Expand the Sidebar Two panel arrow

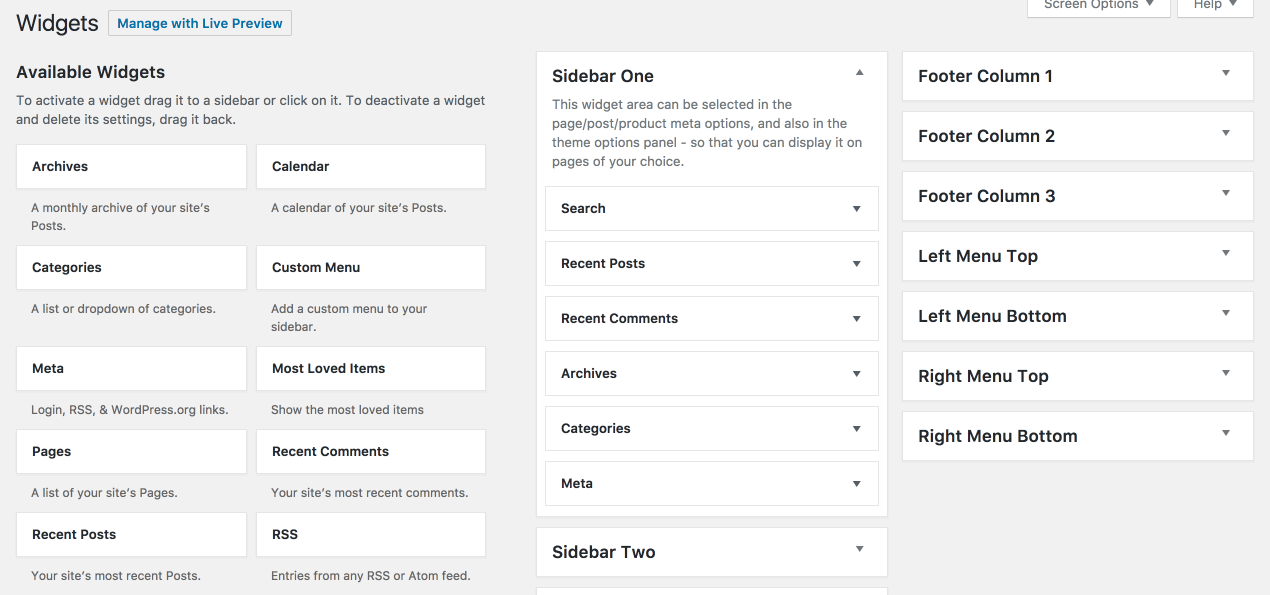point(860,549)
